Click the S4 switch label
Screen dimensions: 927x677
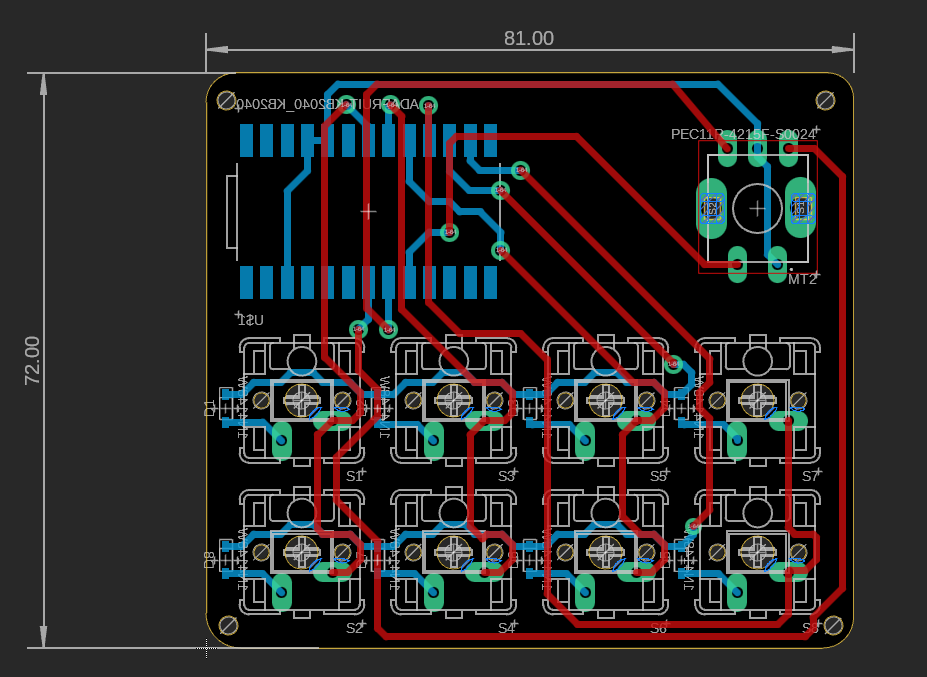[506, 628]
